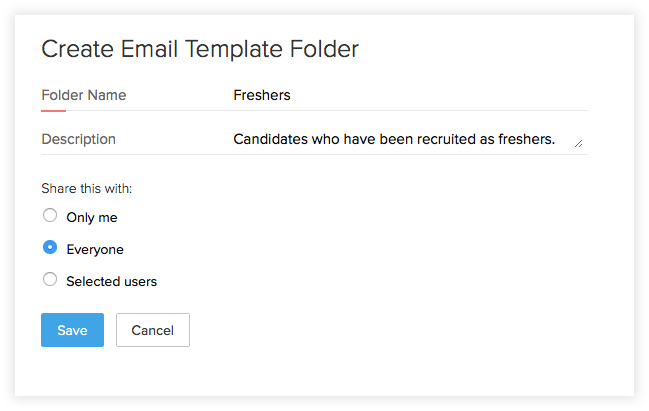Click the end of the description text after 'freshers.'
The image size is (649, 411).
pyautogui.click(x=556, y=139)
